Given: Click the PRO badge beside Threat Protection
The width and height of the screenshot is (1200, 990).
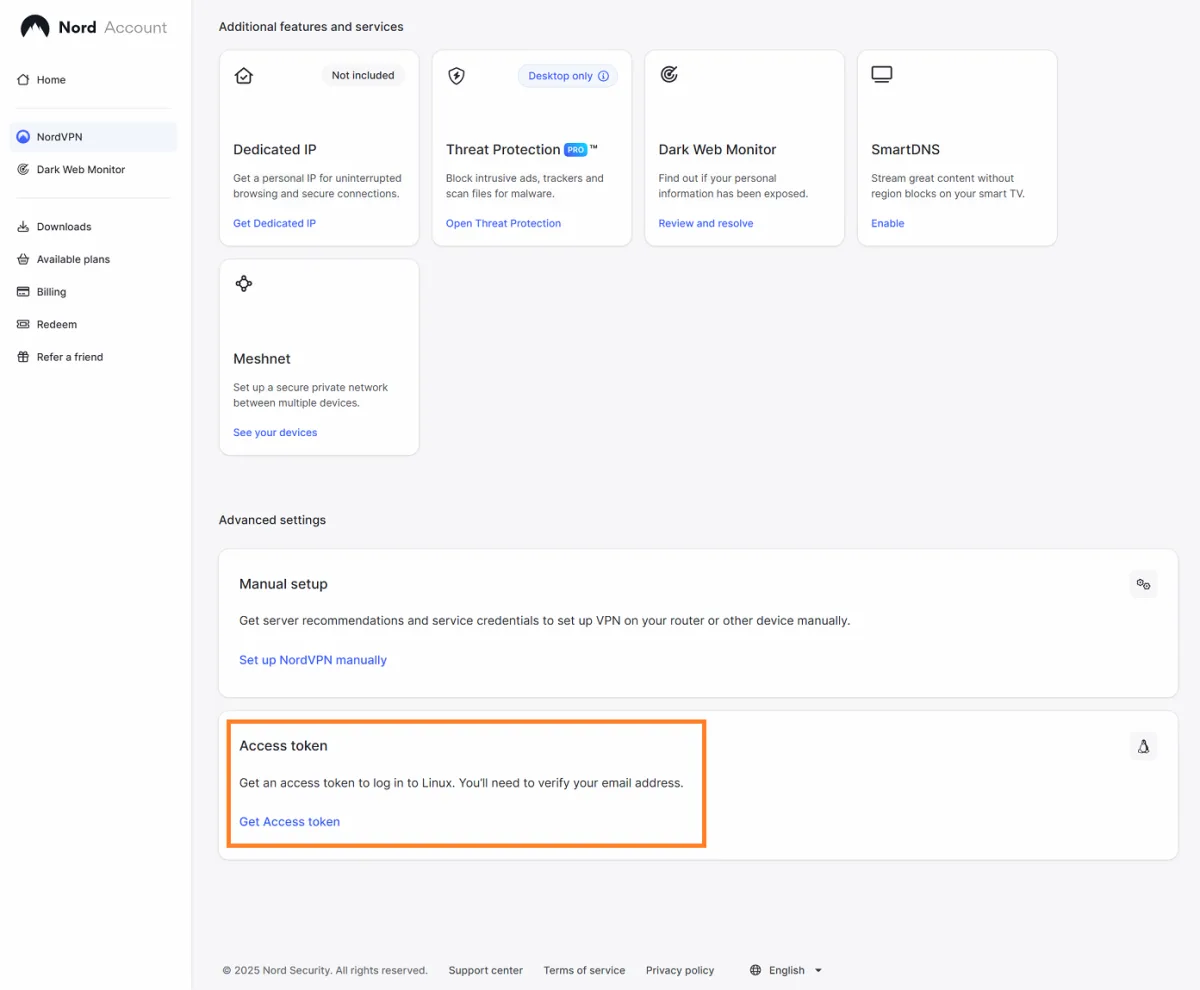Looking at the screenshot, I should (x=575, y=149).
